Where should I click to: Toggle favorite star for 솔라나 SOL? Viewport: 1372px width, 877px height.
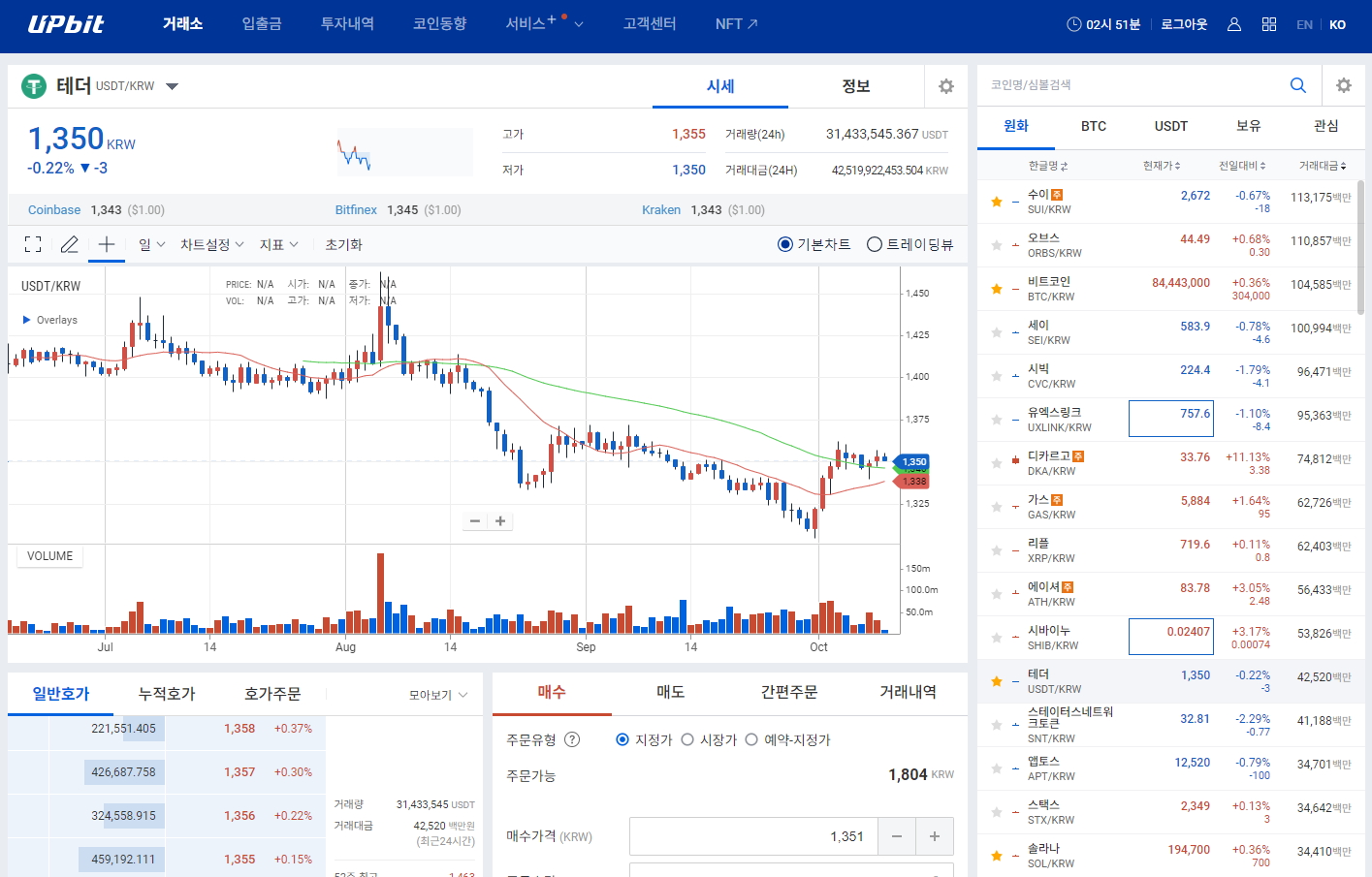click(997, 856)
